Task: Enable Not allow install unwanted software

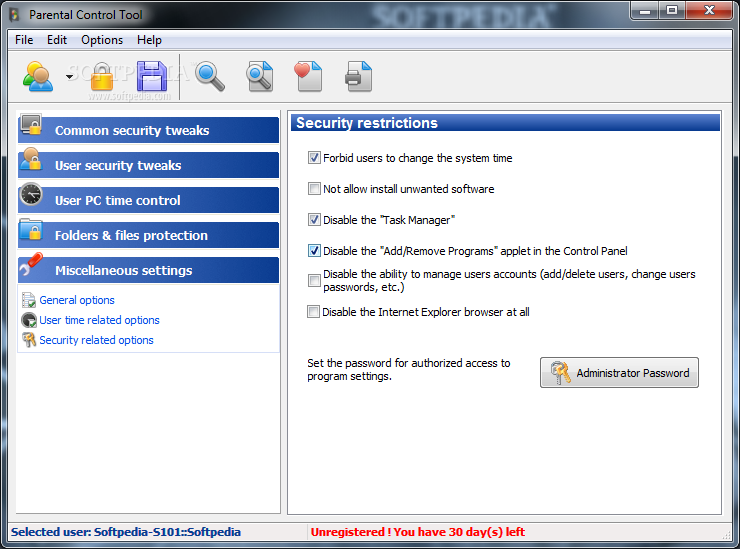Action: point(314,189)
